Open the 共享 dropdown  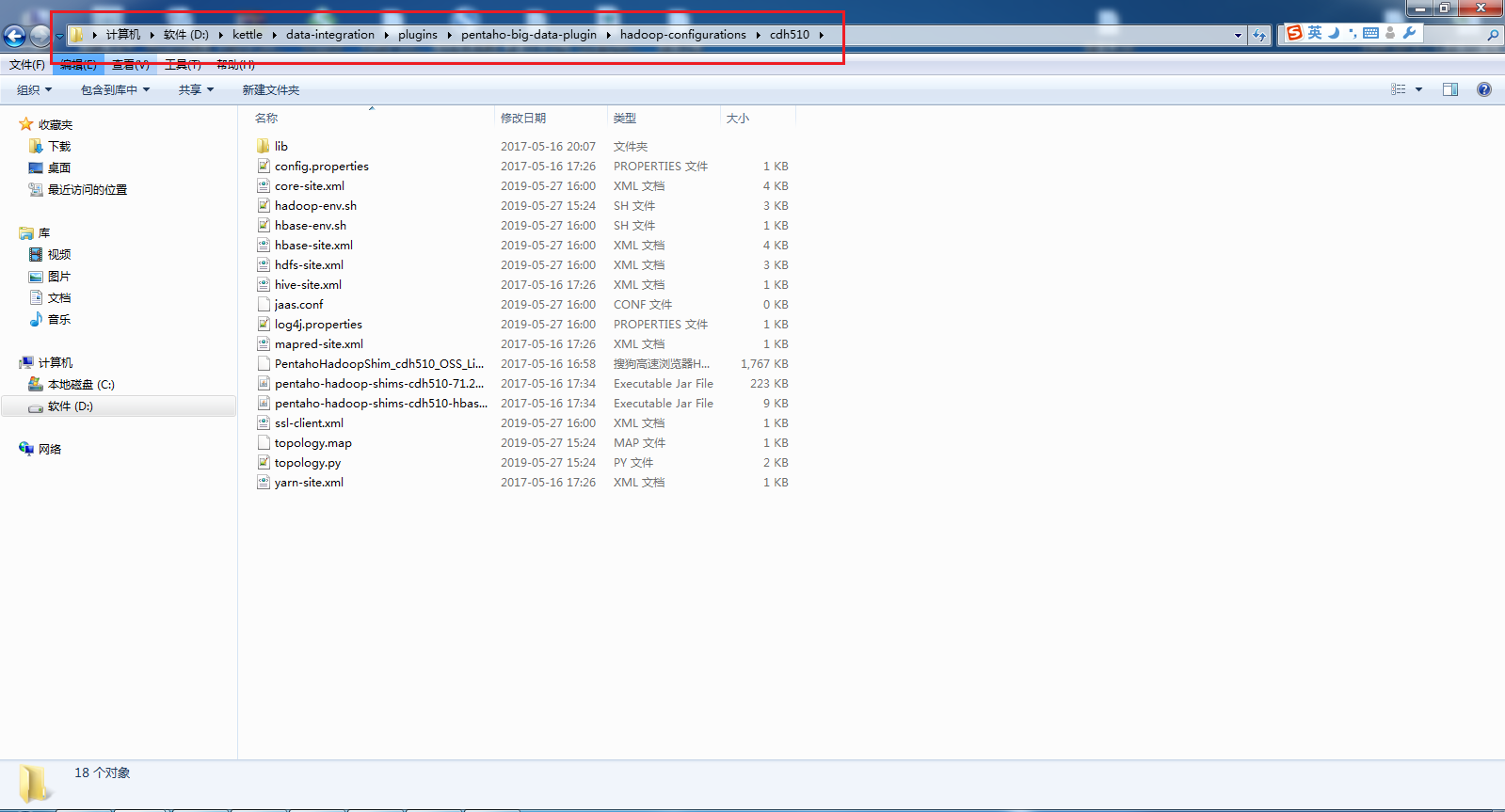pos(197,89)
